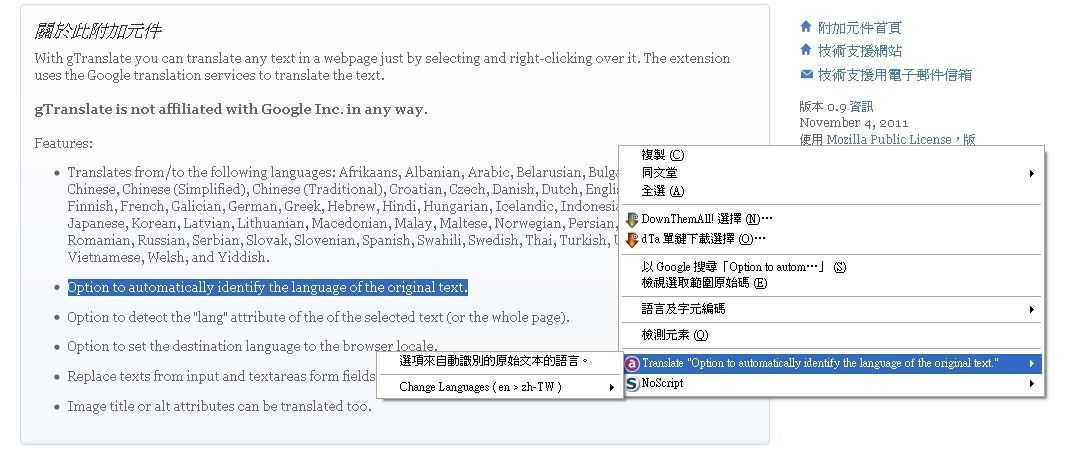Click 'gTranslate is not affiliated with Google' text
Image resolution: width=1079 pixels, height=449 pixels.
coord(231,109)
